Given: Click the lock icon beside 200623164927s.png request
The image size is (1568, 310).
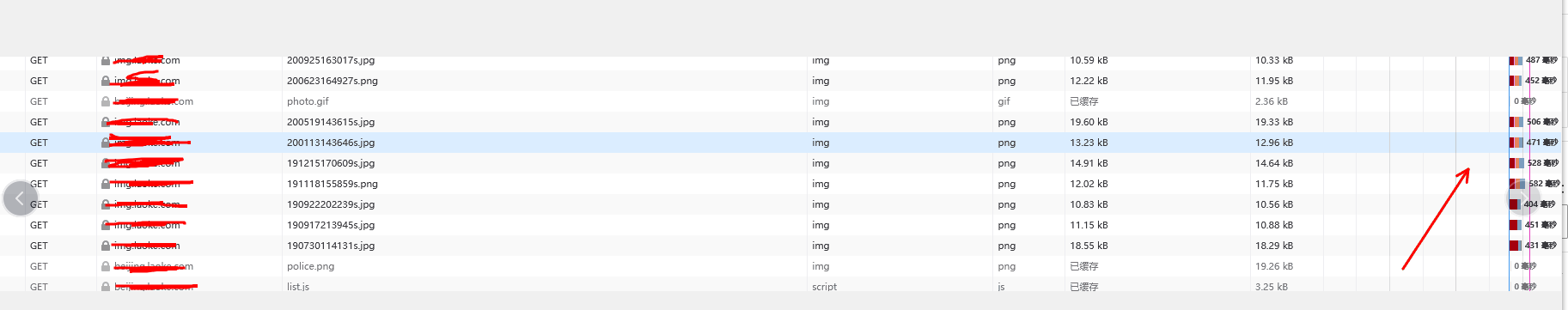Looking at the screenshot, I should tap(106, 81).
